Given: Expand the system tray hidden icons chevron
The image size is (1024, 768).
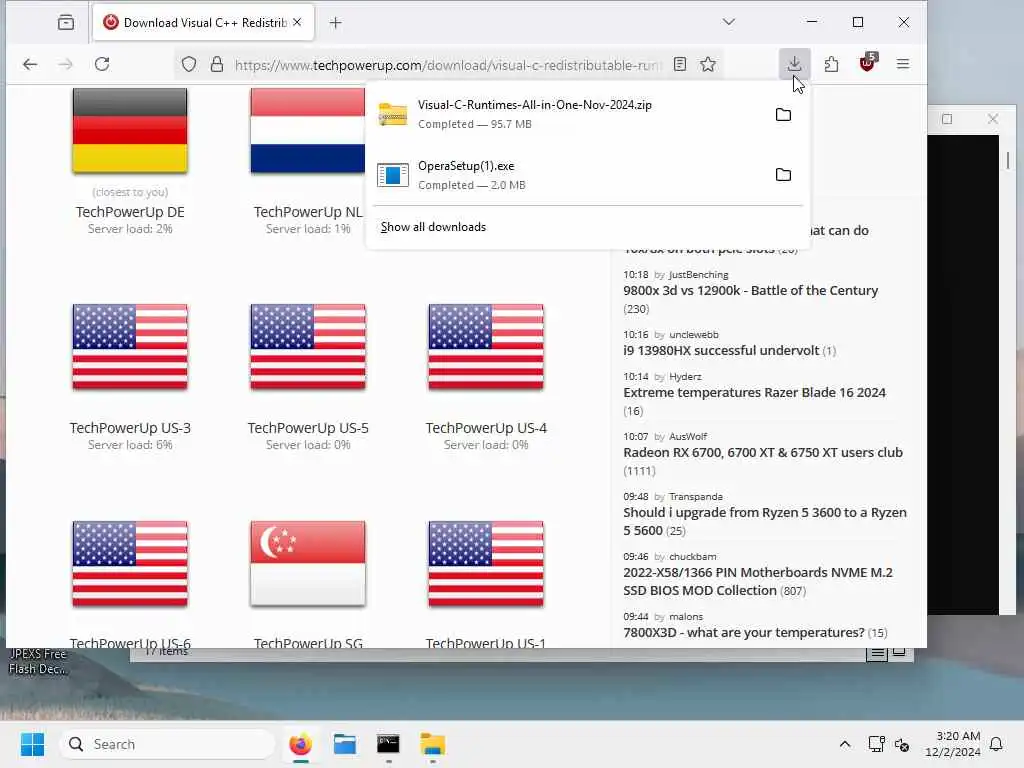Looking at the screenshot, I should 844,744.
